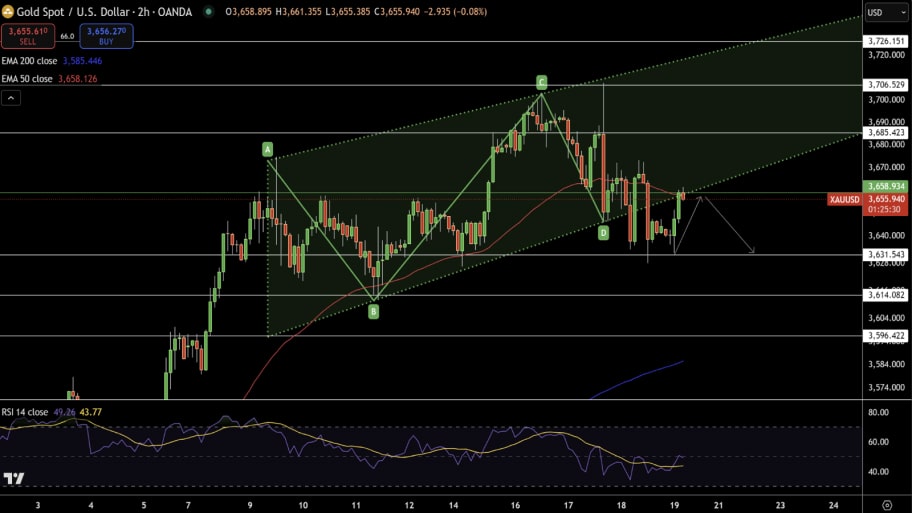Select the RSI 14 close indicator label
The height and width of the screenshot is (513, 912).
[25, 412]
